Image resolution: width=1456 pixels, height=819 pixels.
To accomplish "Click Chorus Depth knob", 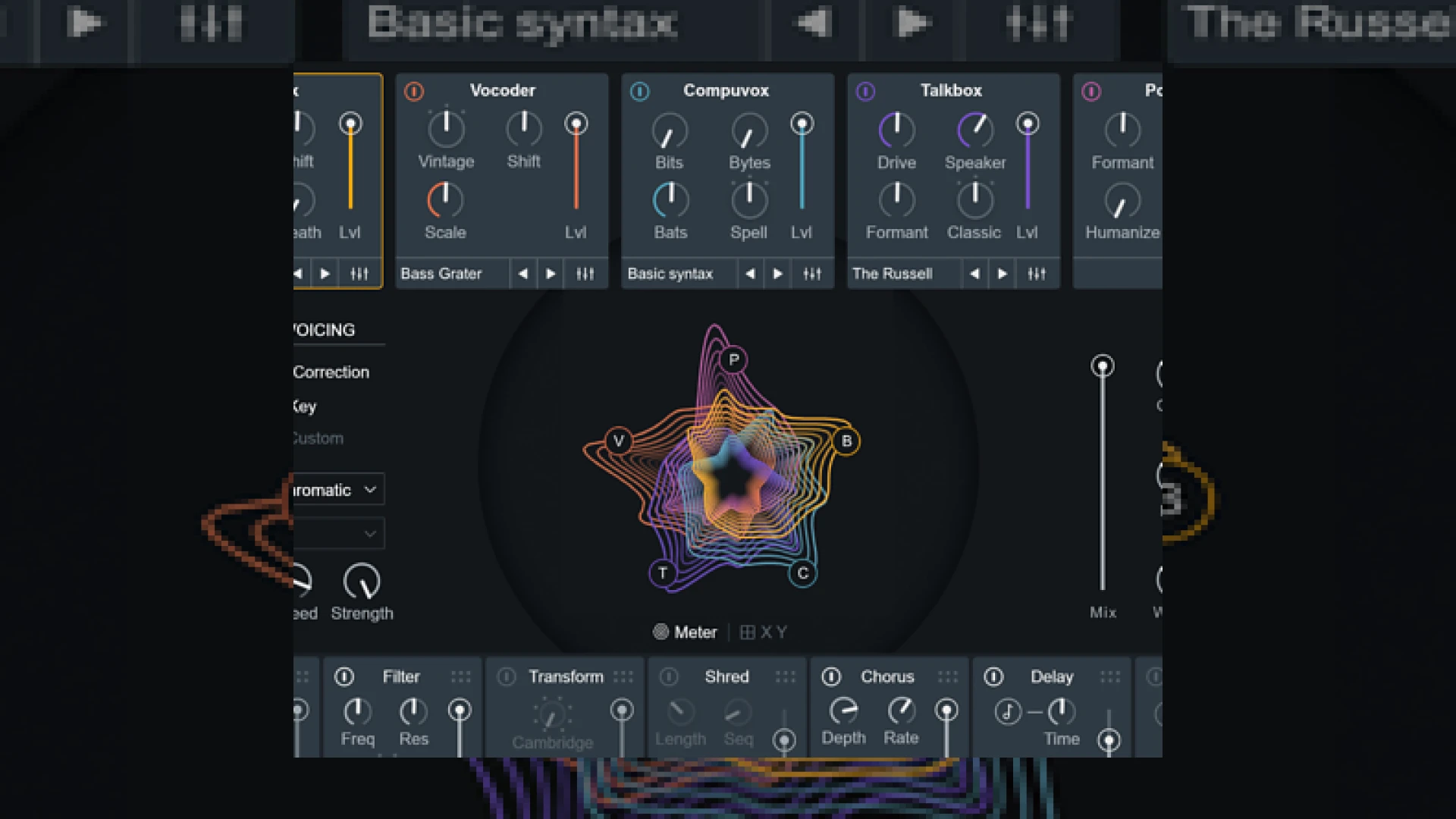I will coord(843,711).
